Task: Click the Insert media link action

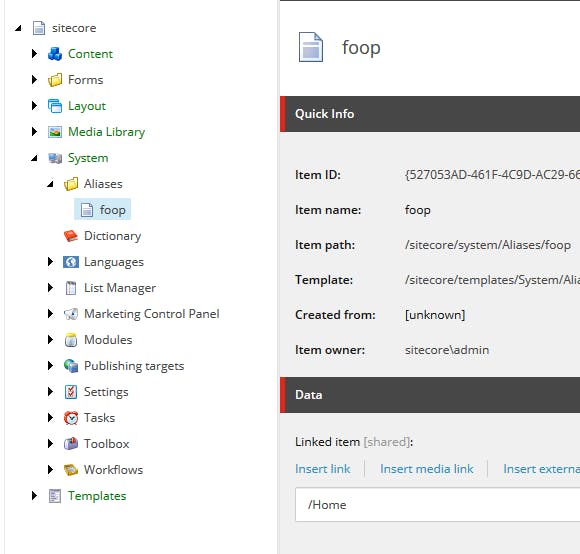Action: [x=426, y=469]
